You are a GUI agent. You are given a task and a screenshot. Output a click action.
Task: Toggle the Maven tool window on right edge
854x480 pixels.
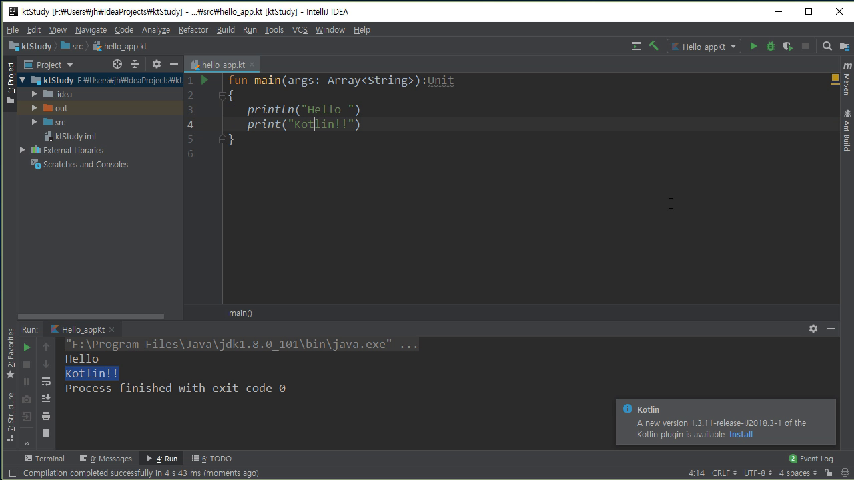(x=846, y=83)
